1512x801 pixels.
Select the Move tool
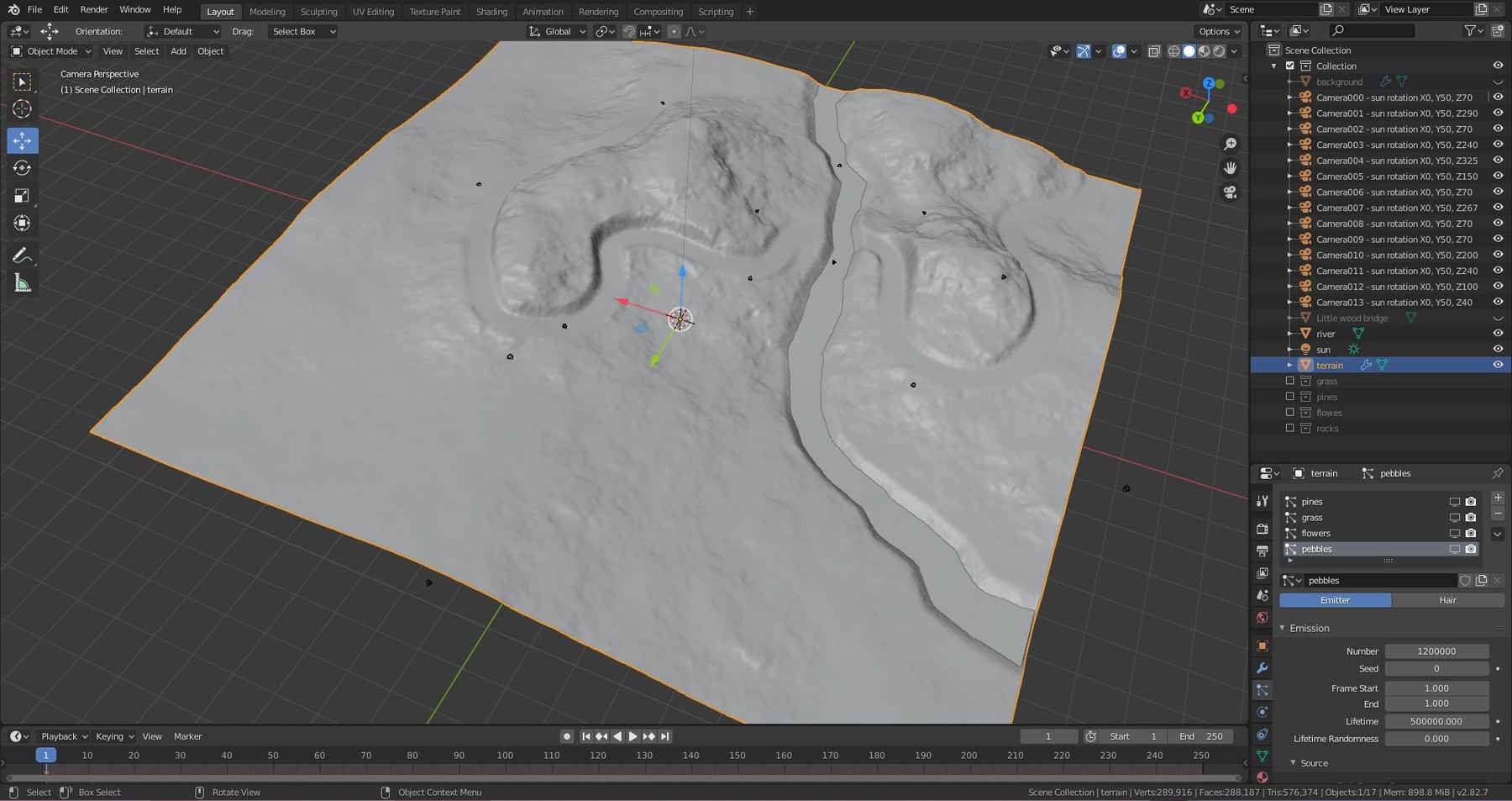click(22, 140)
